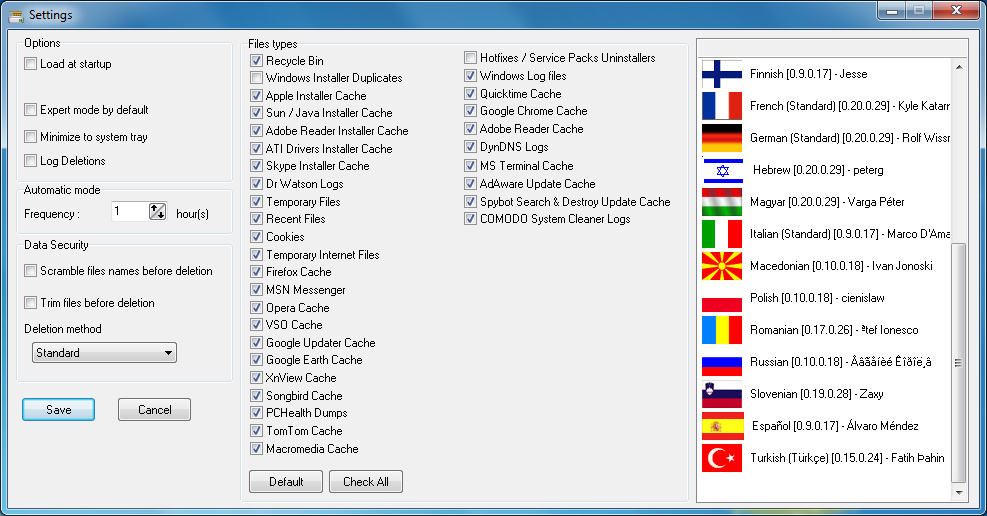Select Finnish [0.9.0.17] - Jesse entry

click(x=808, y=74)
